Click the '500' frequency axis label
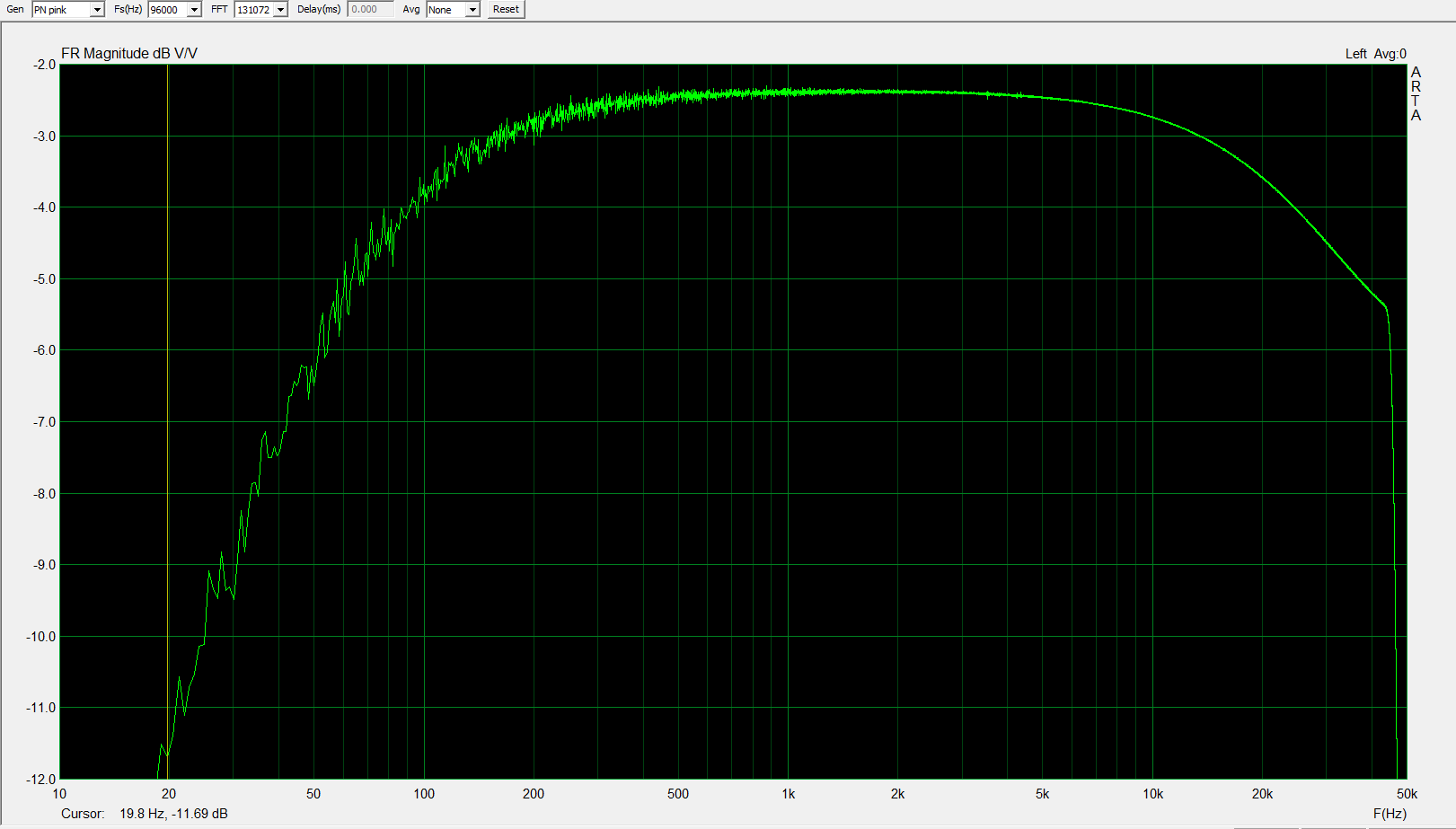This screenshot has width=1456, height=829. point(678,794)
